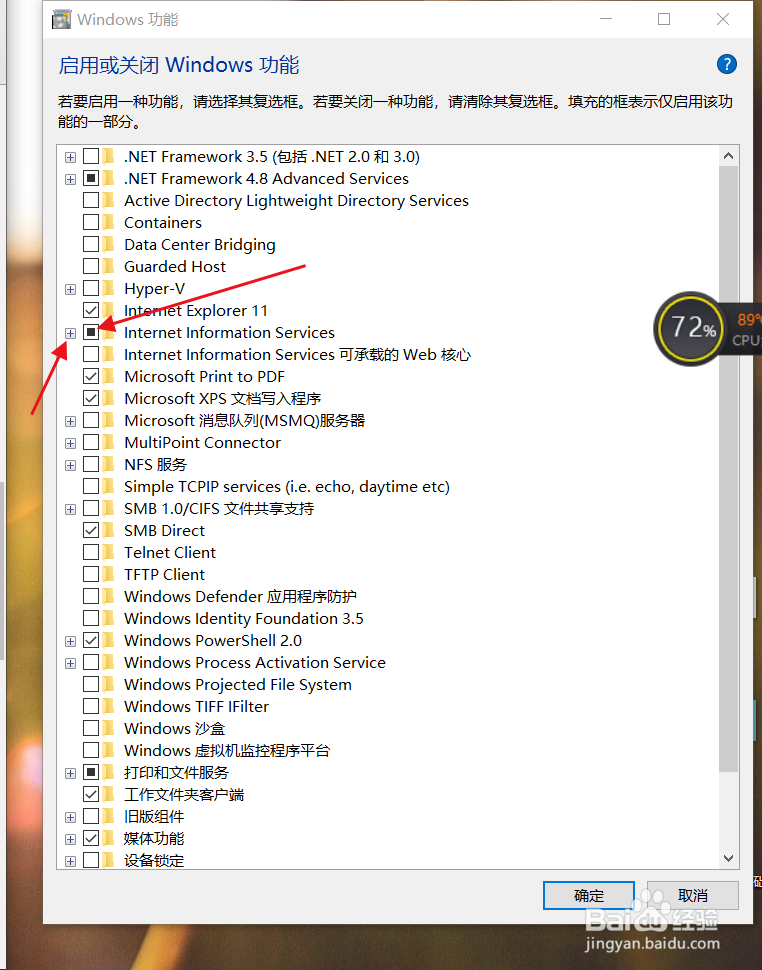Uncheck Internet Explorer 11

[x=91, y=310]
